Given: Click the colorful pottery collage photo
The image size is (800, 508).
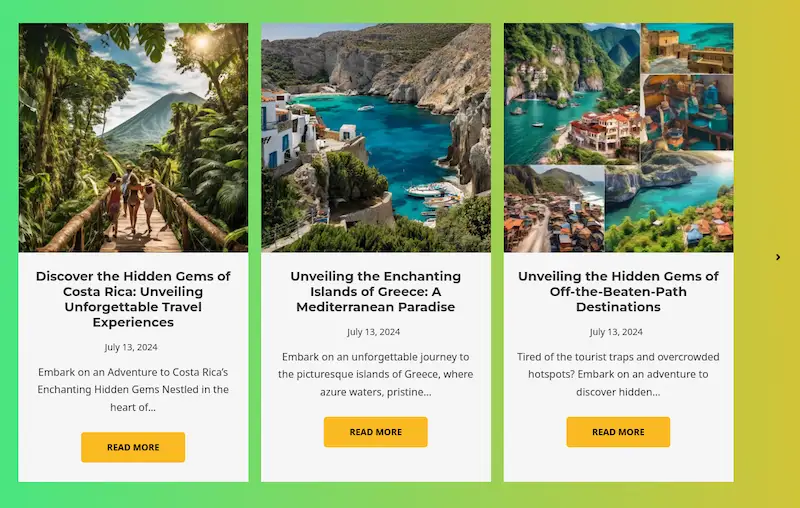Looking at the screenshot, I should [x=687, y=112].
